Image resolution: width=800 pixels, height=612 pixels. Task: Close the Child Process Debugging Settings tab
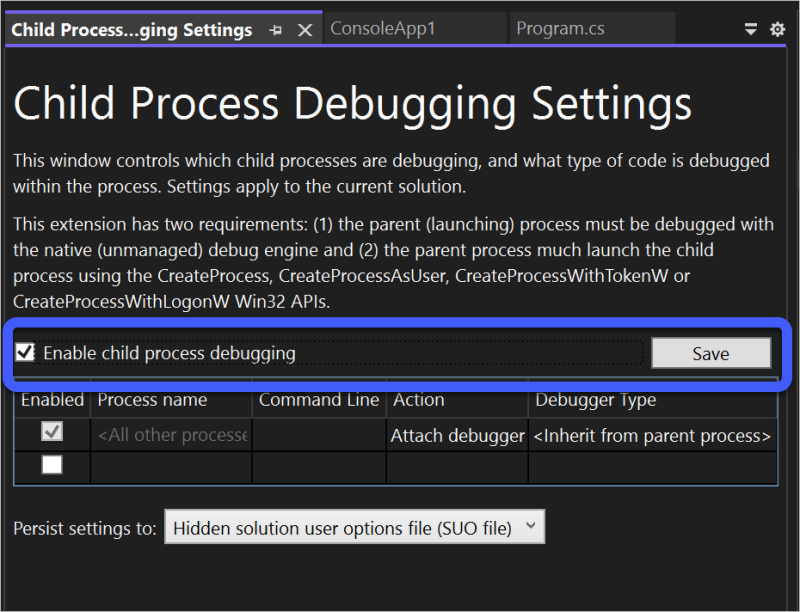click(305, 30)
